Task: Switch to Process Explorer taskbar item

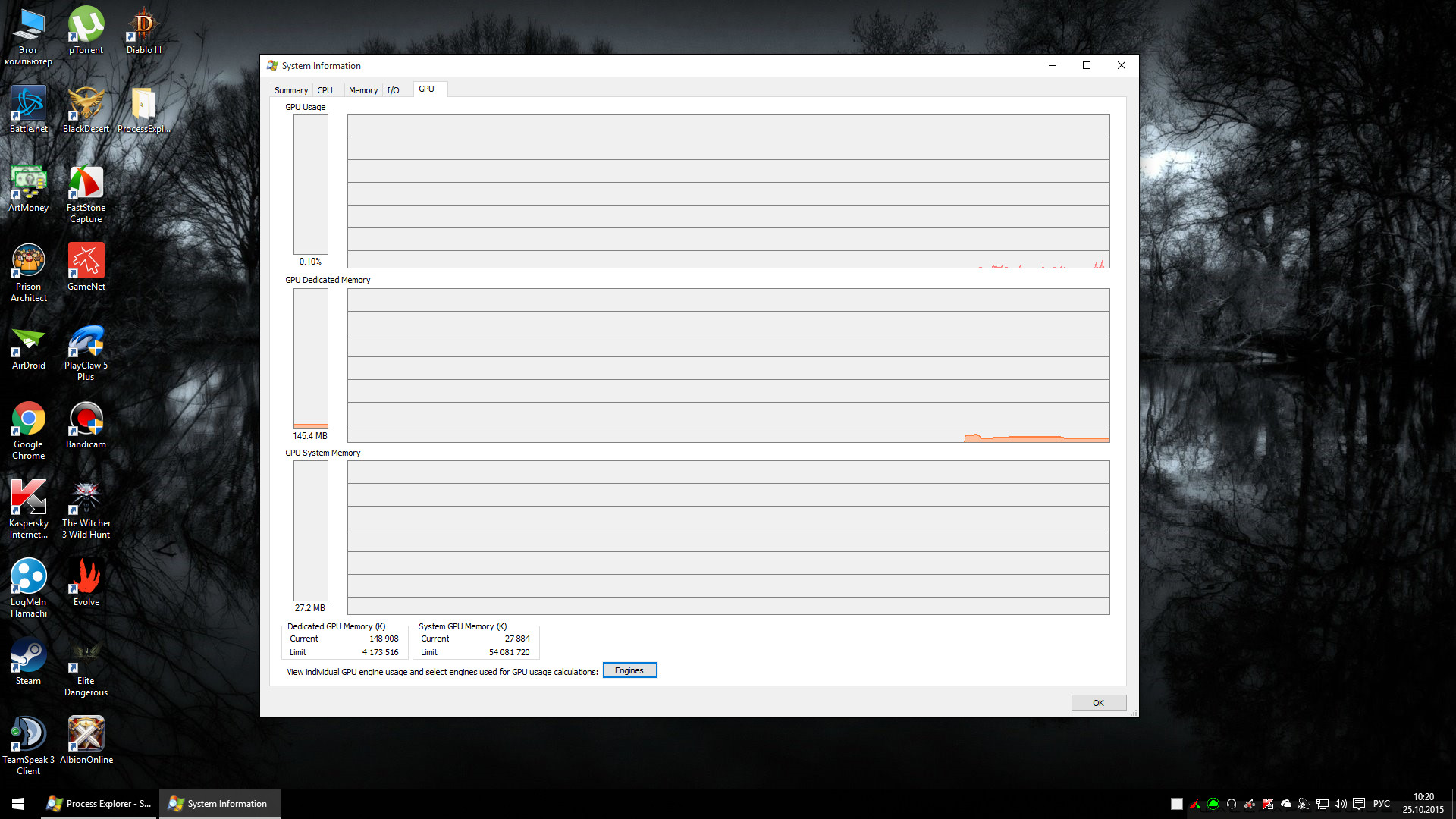Action: point(99,804)
